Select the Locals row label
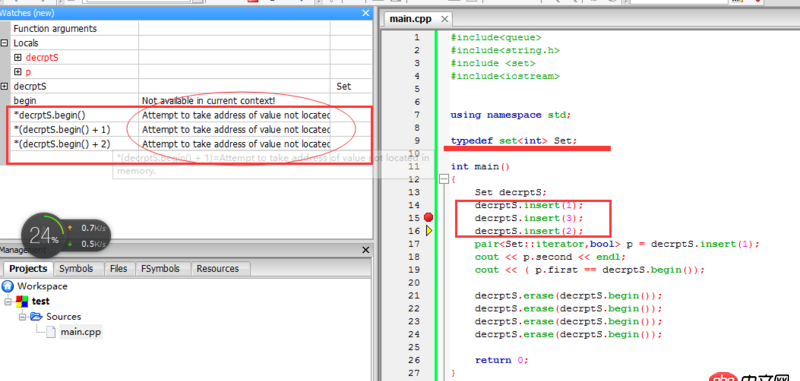The height and width of the screenshot is (381, 800). pyautogui.click(x=26, y=43)
